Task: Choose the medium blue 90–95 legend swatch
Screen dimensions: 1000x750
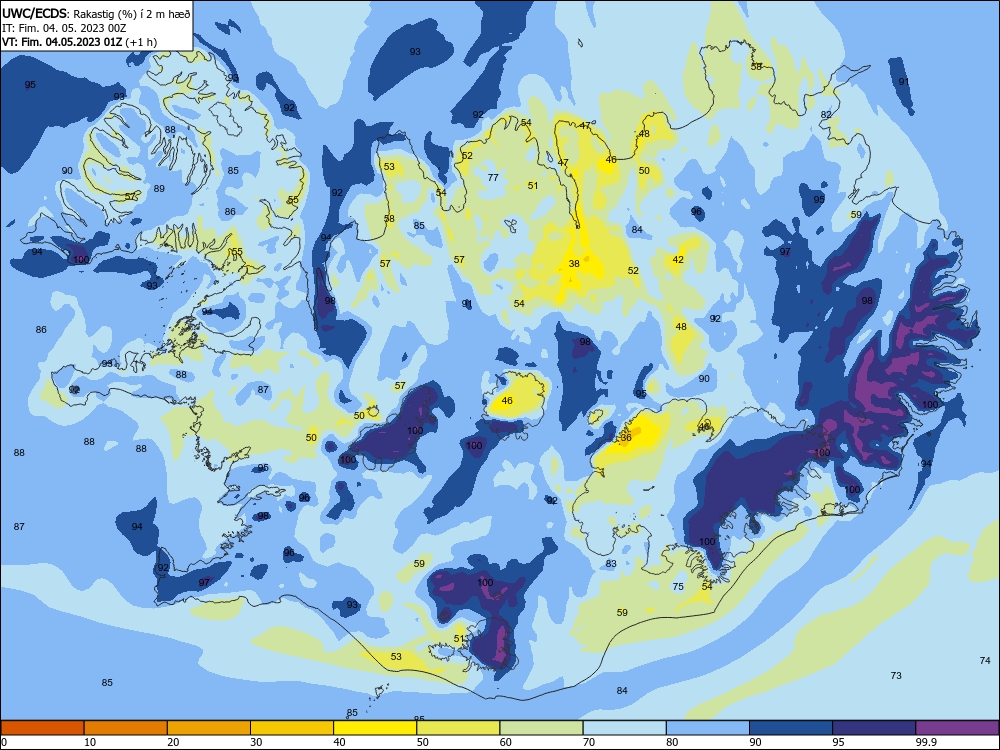Action: [x=791, y=728]
